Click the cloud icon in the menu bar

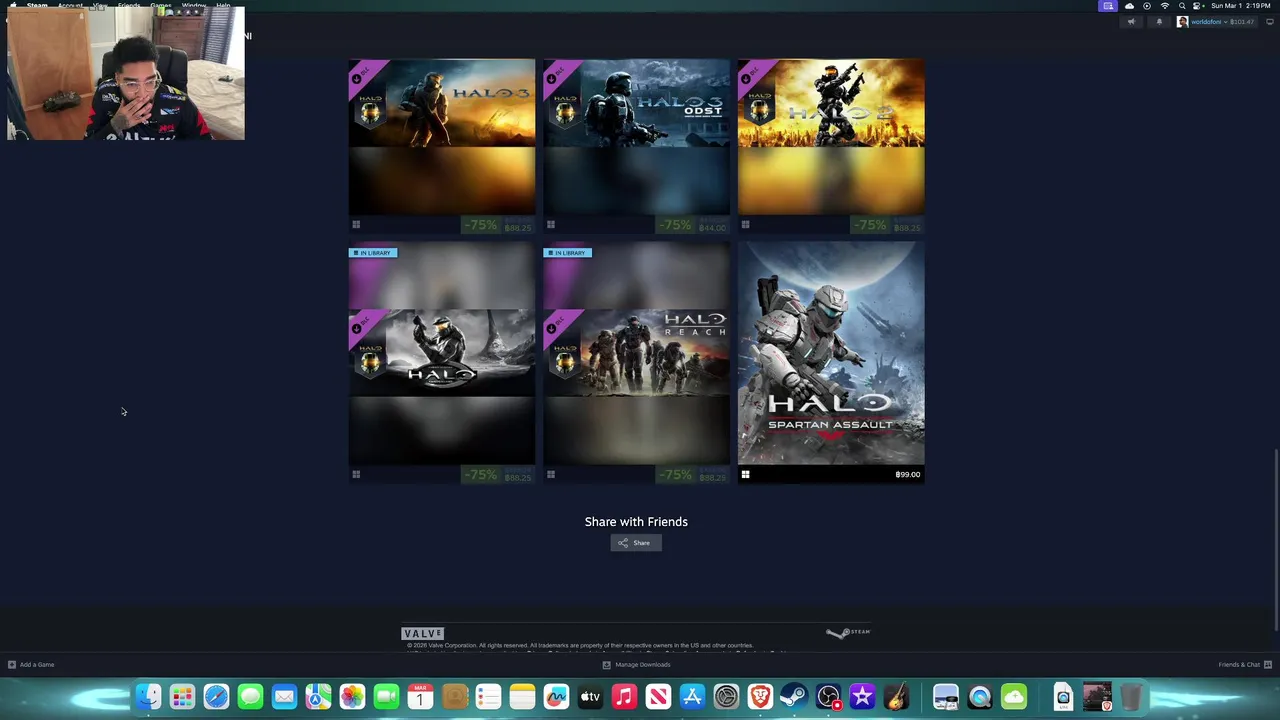tap(1130, 6)
